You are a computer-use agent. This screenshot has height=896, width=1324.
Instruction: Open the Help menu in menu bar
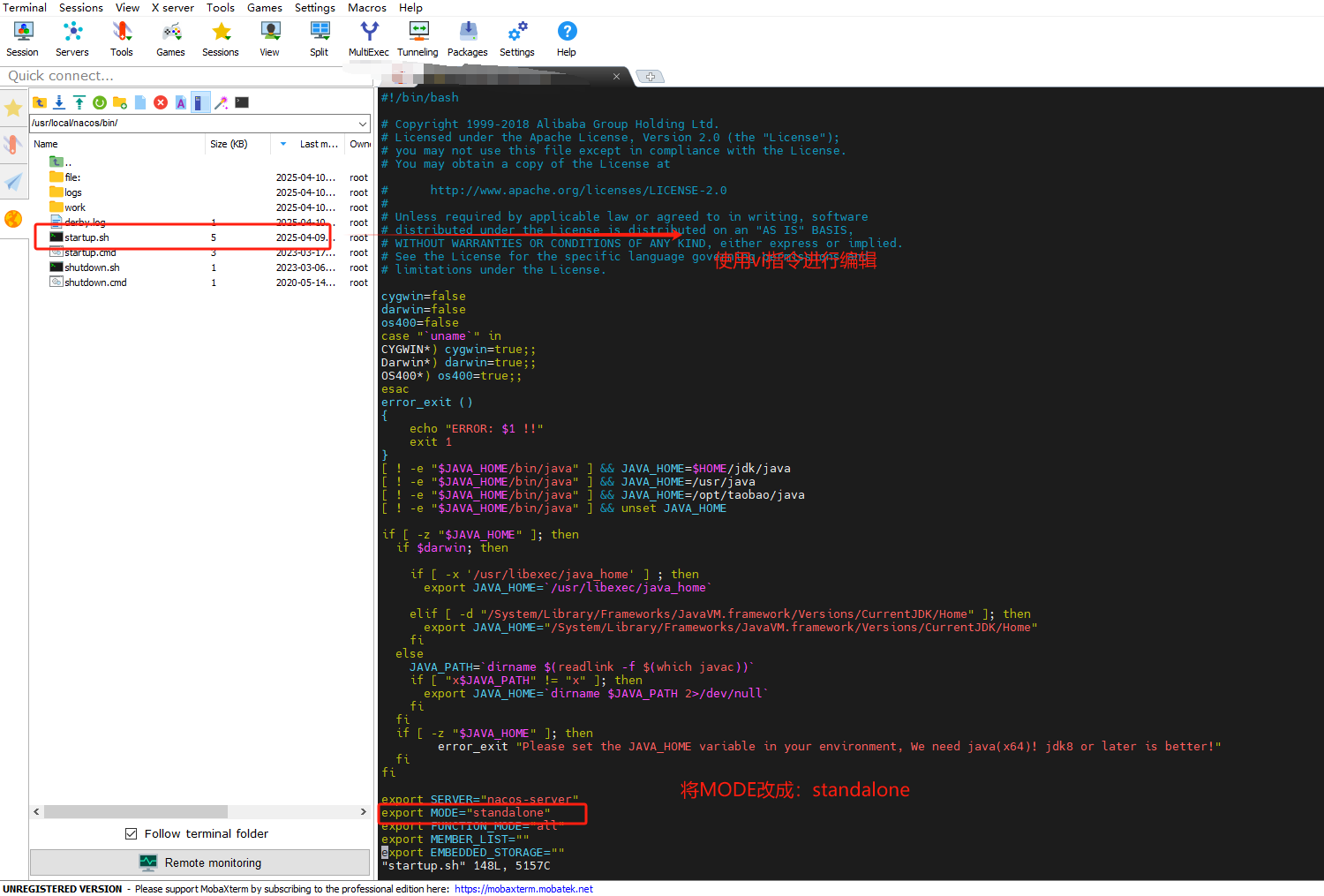(410, 7)
